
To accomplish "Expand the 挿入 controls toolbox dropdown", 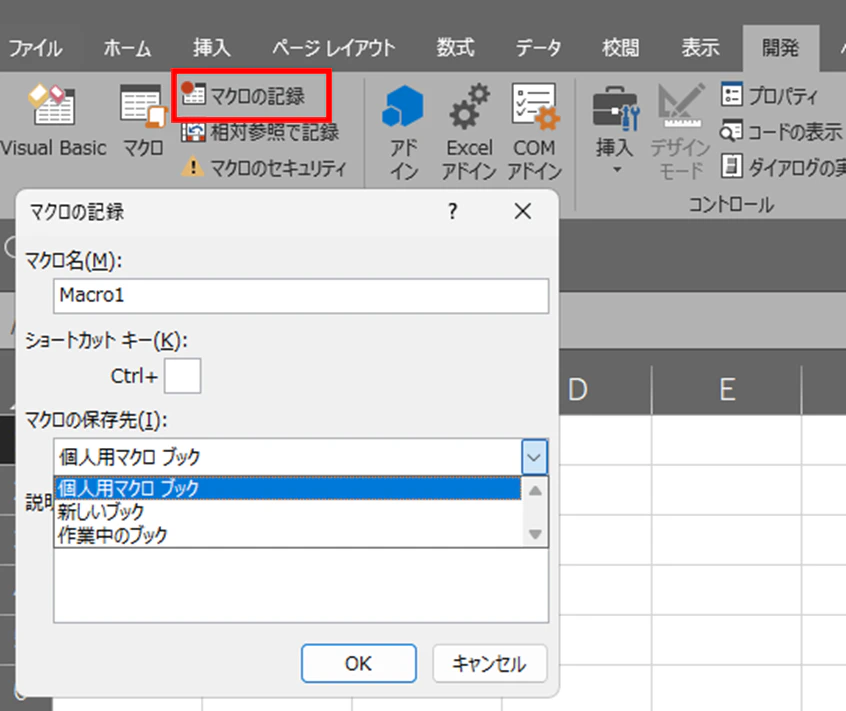I will click(x=616, y=129).
